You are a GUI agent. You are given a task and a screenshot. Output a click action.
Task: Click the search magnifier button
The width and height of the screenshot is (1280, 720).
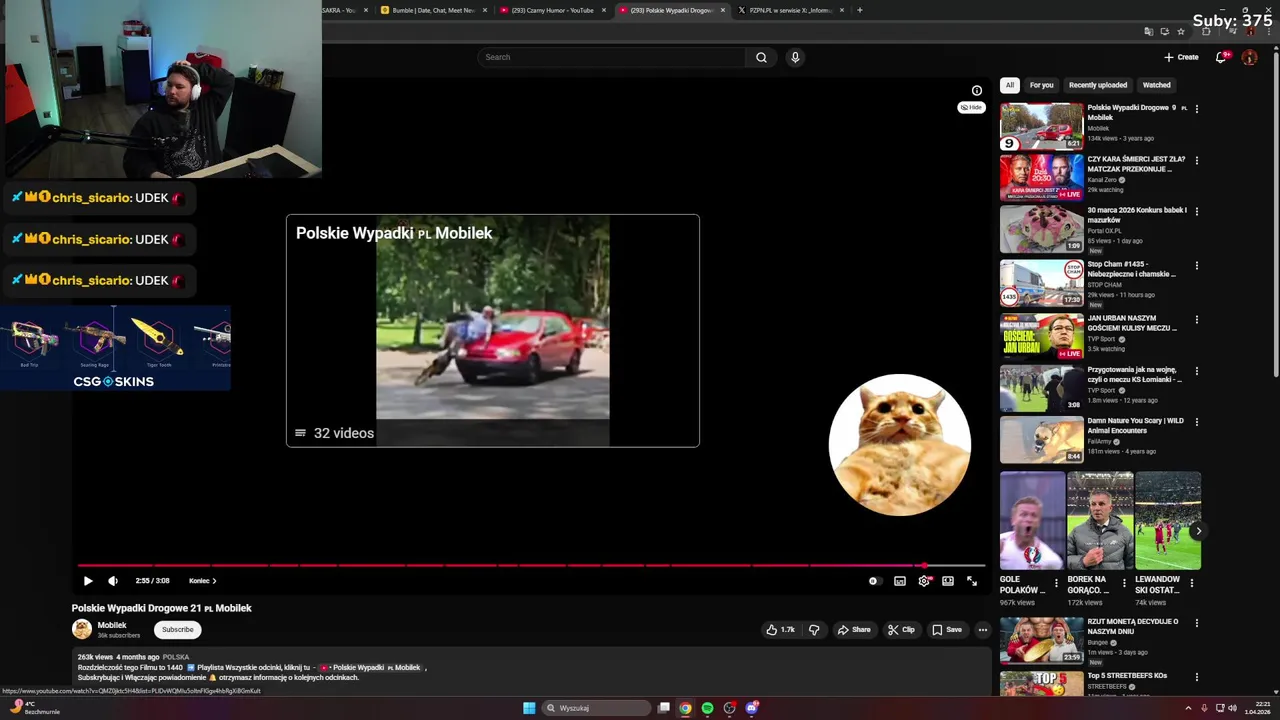tap(761, 57)
